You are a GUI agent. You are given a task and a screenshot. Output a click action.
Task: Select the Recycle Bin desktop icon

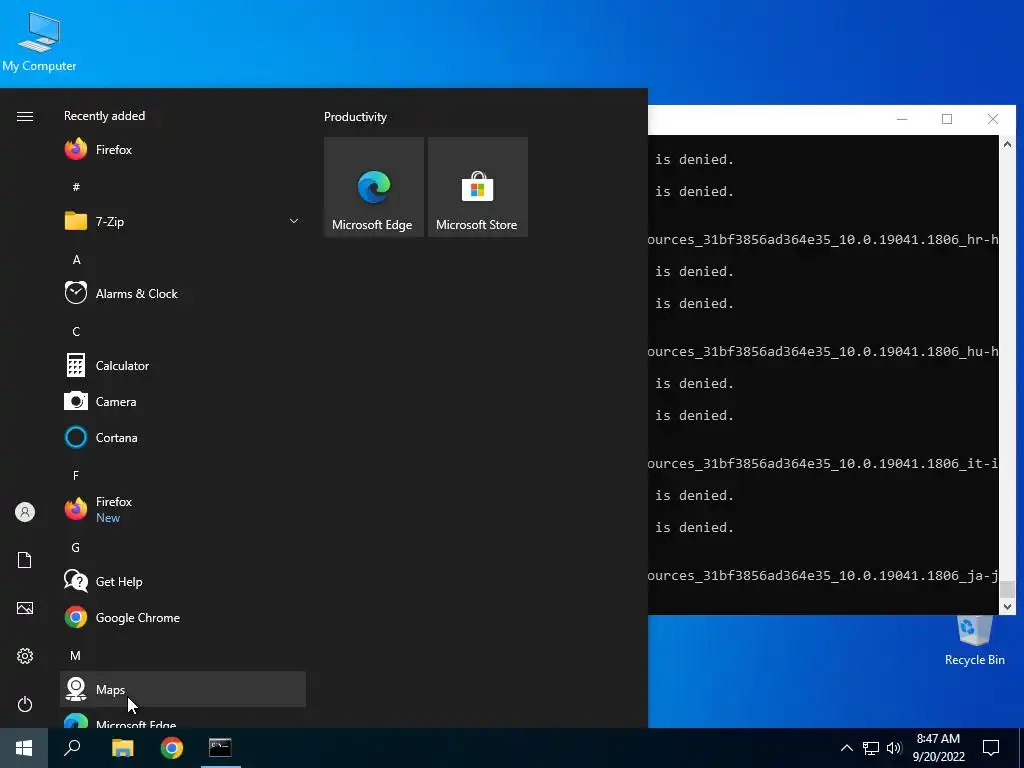click(974, 641)
